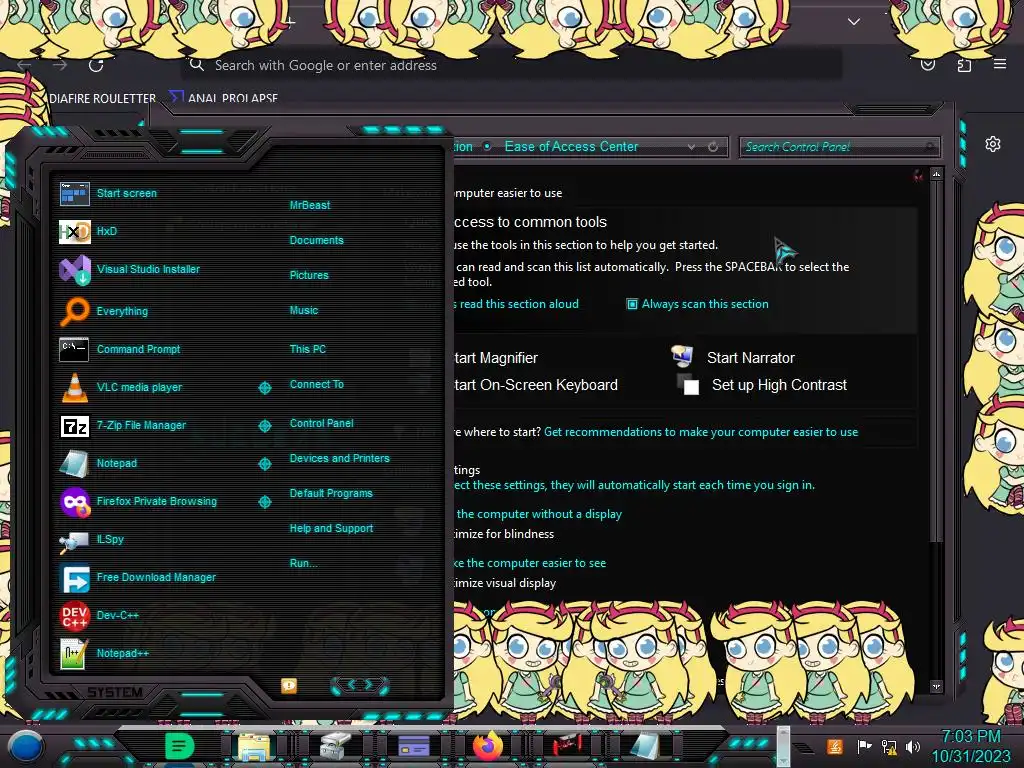This screenshot has height=768, width=1024.
Task: Select Connect To in Start menu
Action: pos(316,385)
